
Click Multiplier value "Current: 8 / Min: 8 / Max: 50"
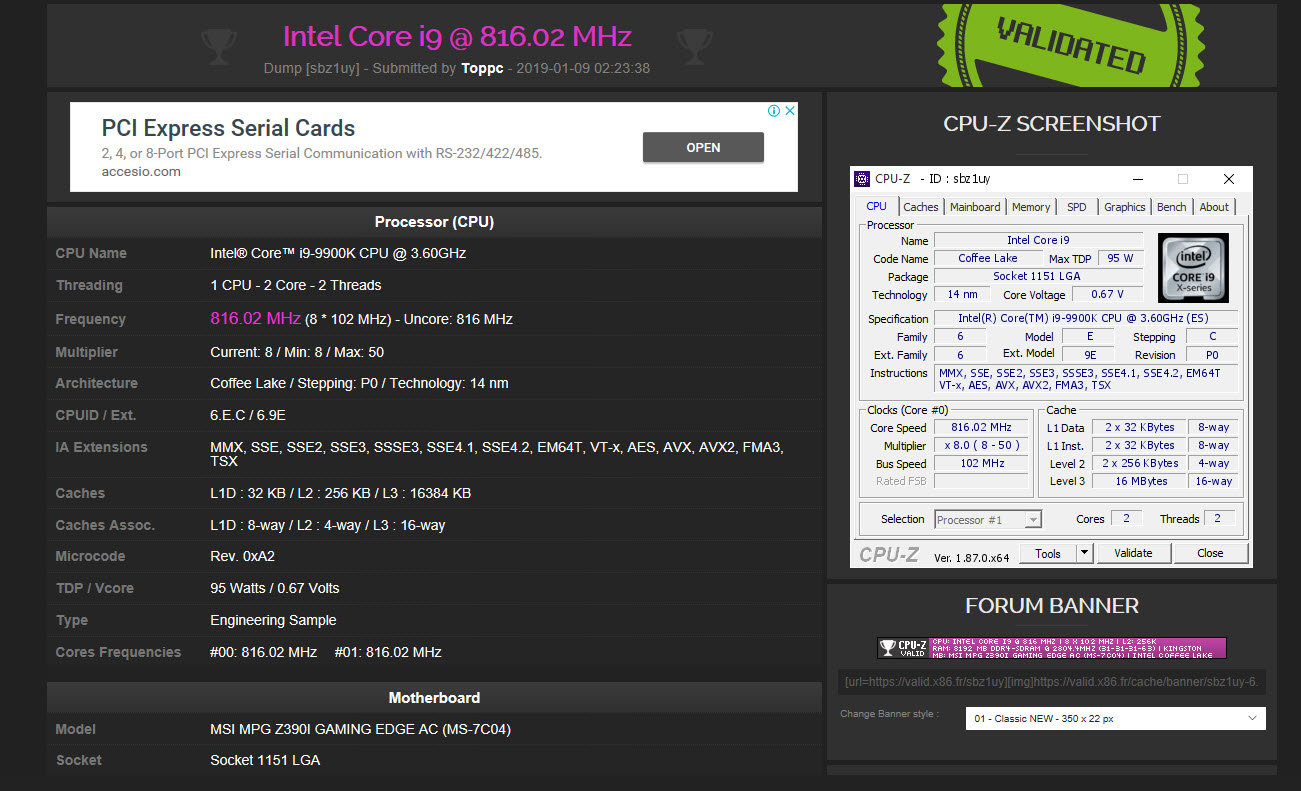coord(297,352)
